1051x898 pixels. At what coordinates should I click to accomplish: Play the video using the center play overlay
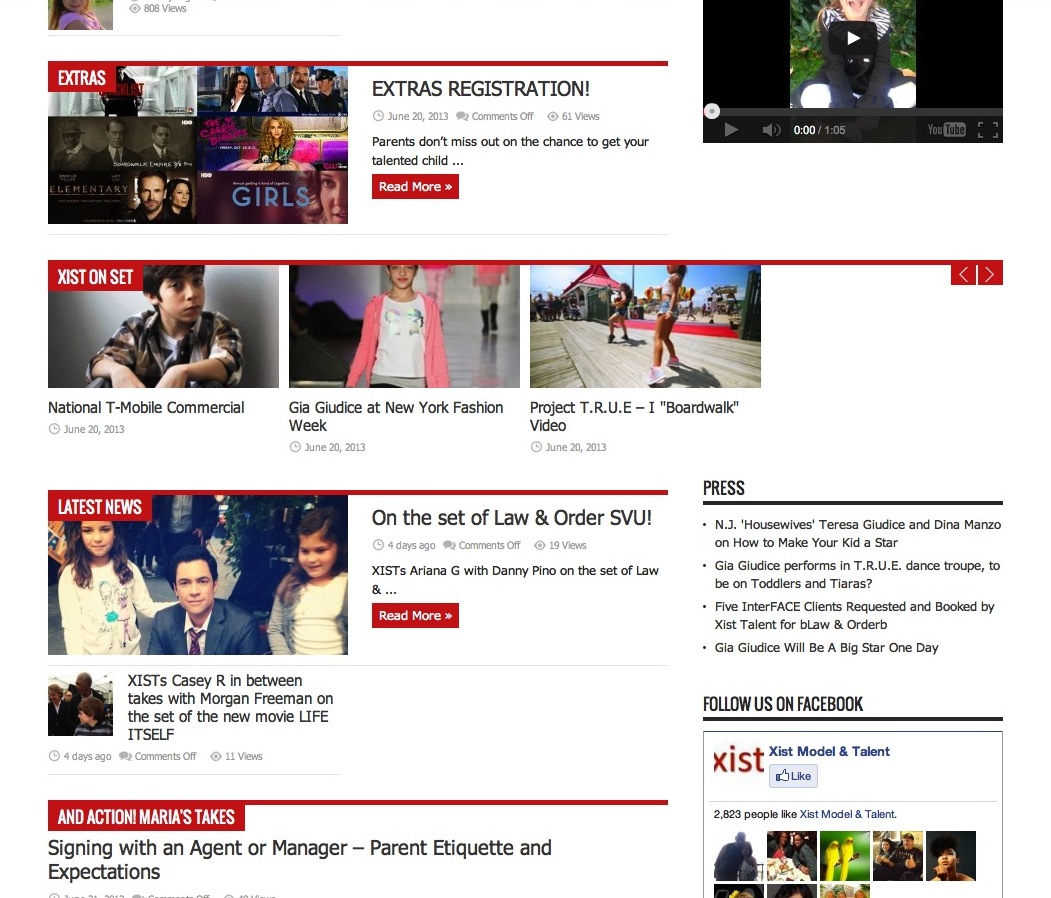[853, 38]
